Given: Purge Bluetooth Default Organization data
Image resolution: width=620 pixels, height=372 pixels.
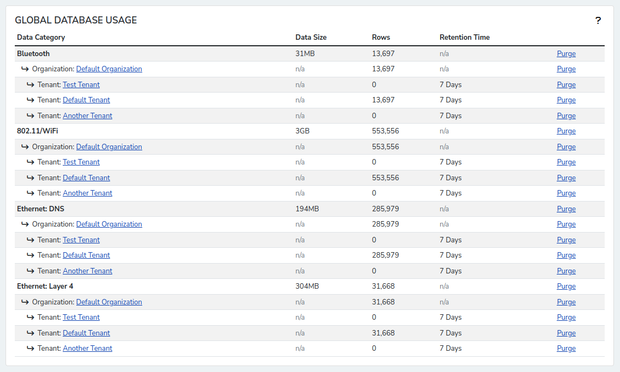Looking at the screenshot, I should pos(566,69).
